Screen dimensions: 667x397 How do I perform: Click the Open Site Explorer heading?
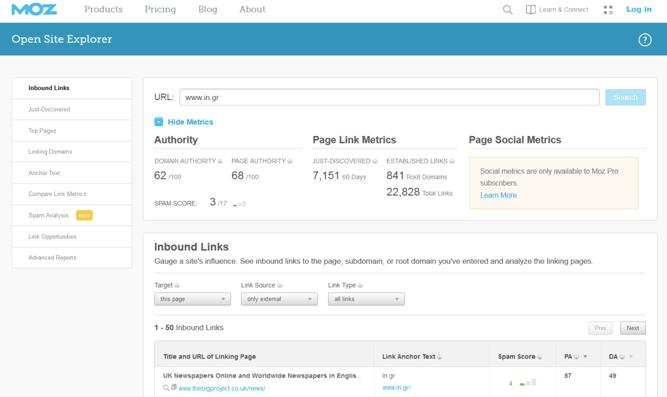(x=62, y=39)
